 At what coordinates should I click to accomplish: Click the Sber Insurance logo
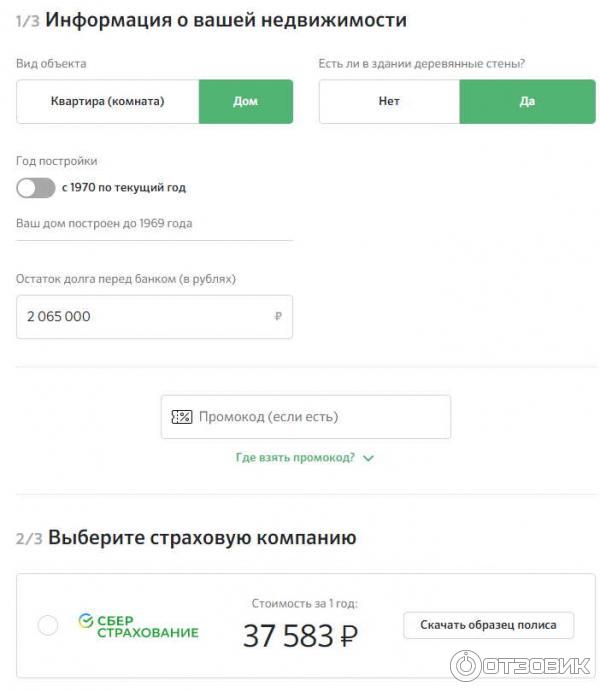pos(138,626)
